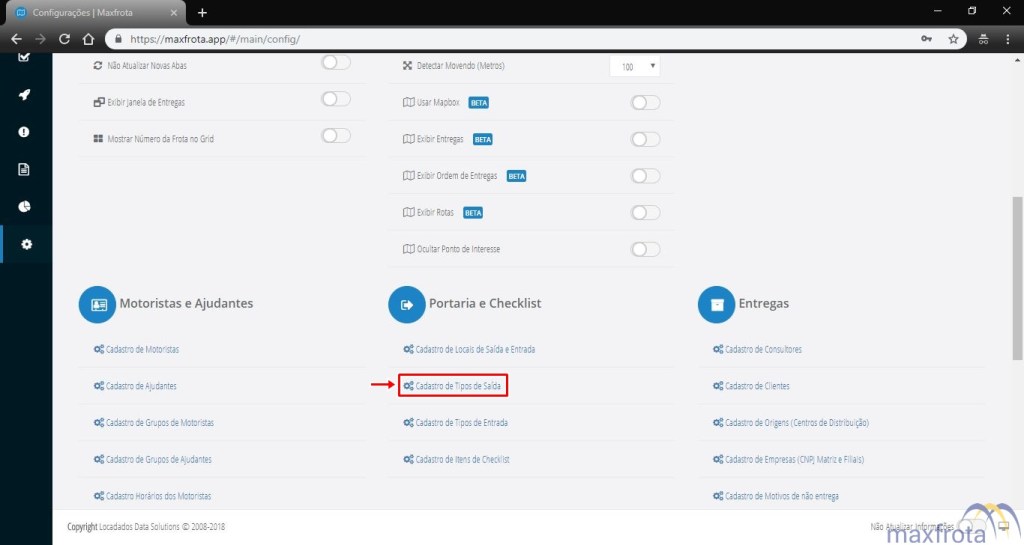Click the alert exclamation sidebar icon

pos(24,132)
